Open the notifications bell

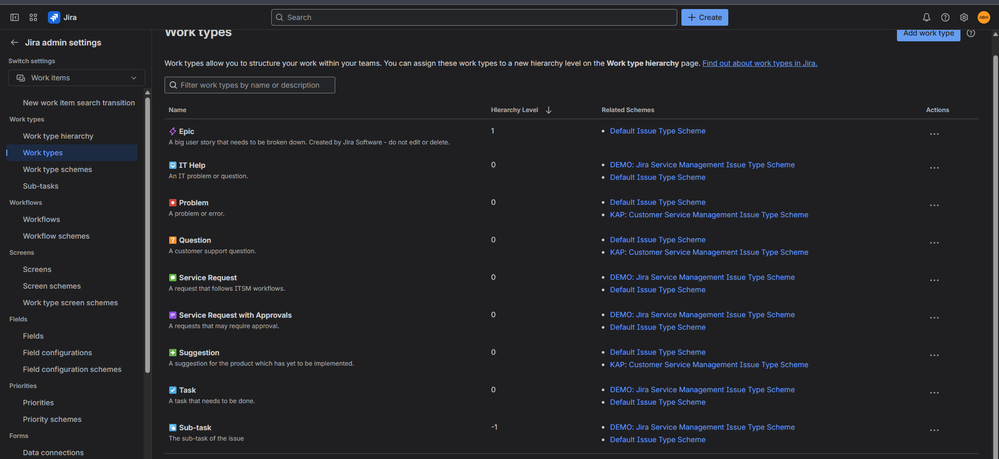pos(926,17)
